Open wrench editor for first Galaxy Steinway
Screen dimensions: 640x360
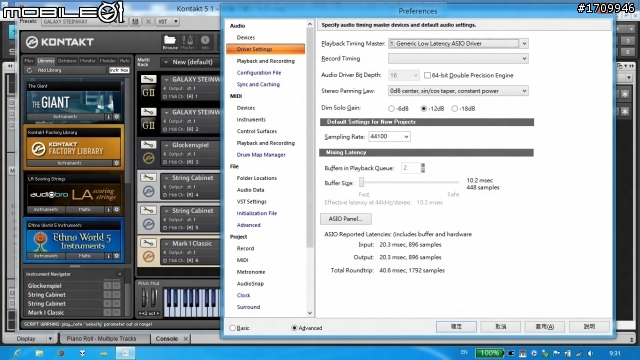click(148, 79)
